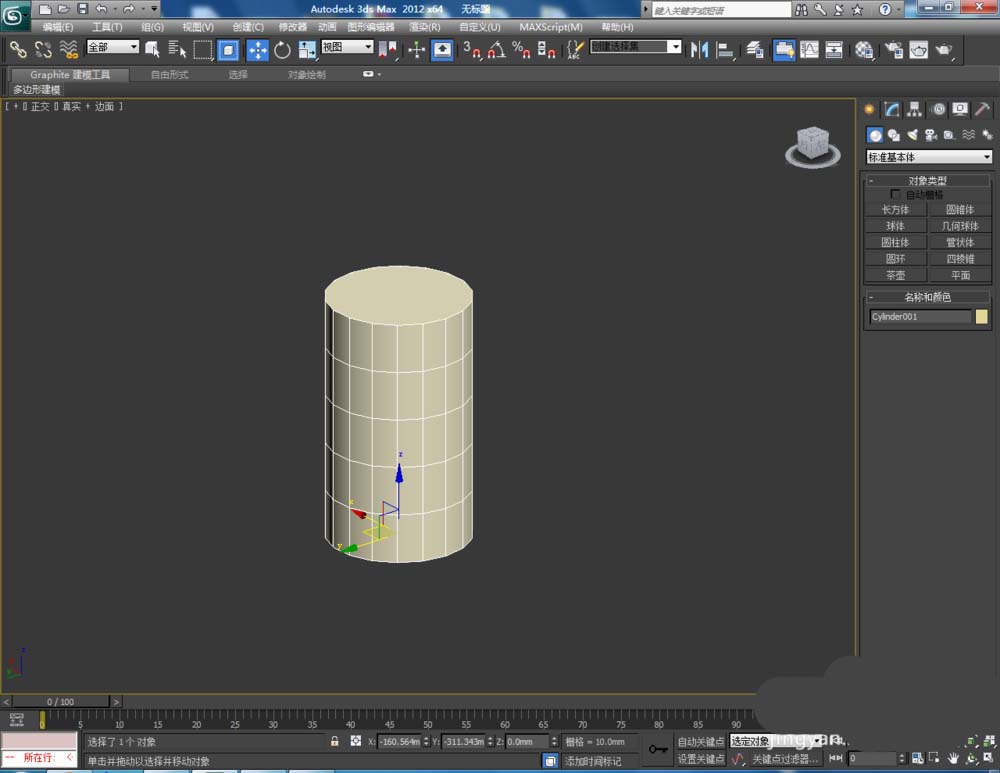Switch to the 自由形式 tab
The width and height of the screenshot is (1000, 773).
point(171,75)
